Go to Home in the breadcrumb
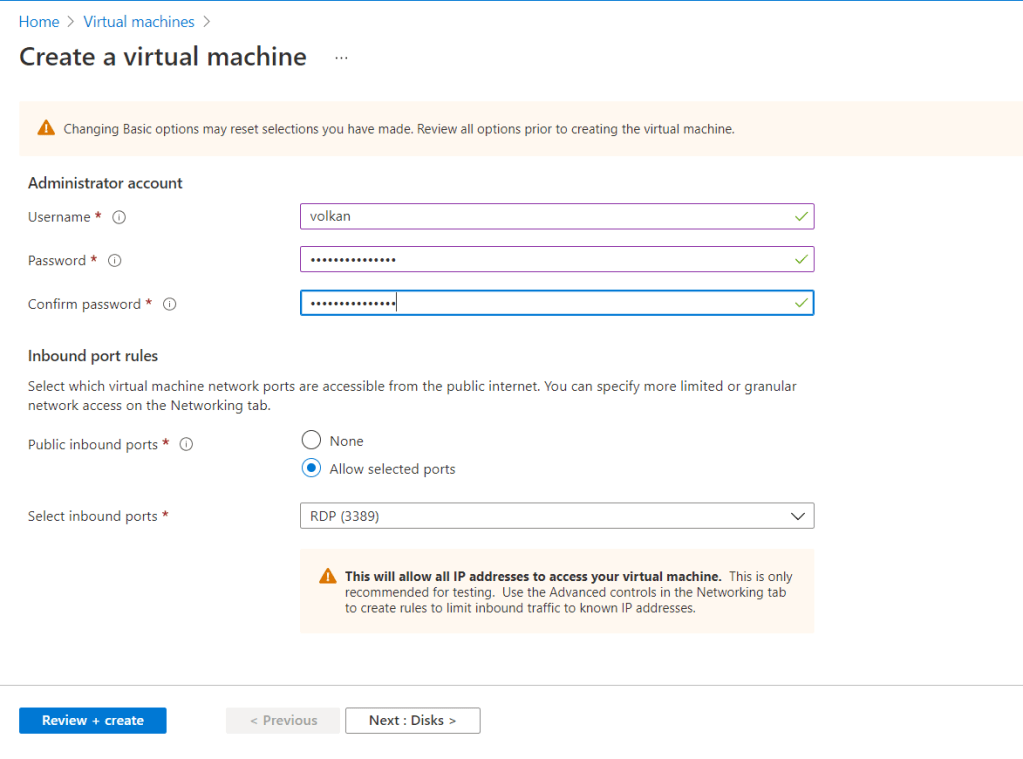Viewport: 1023px width, 759px height. pyautogui.click(x=39, y=21)
